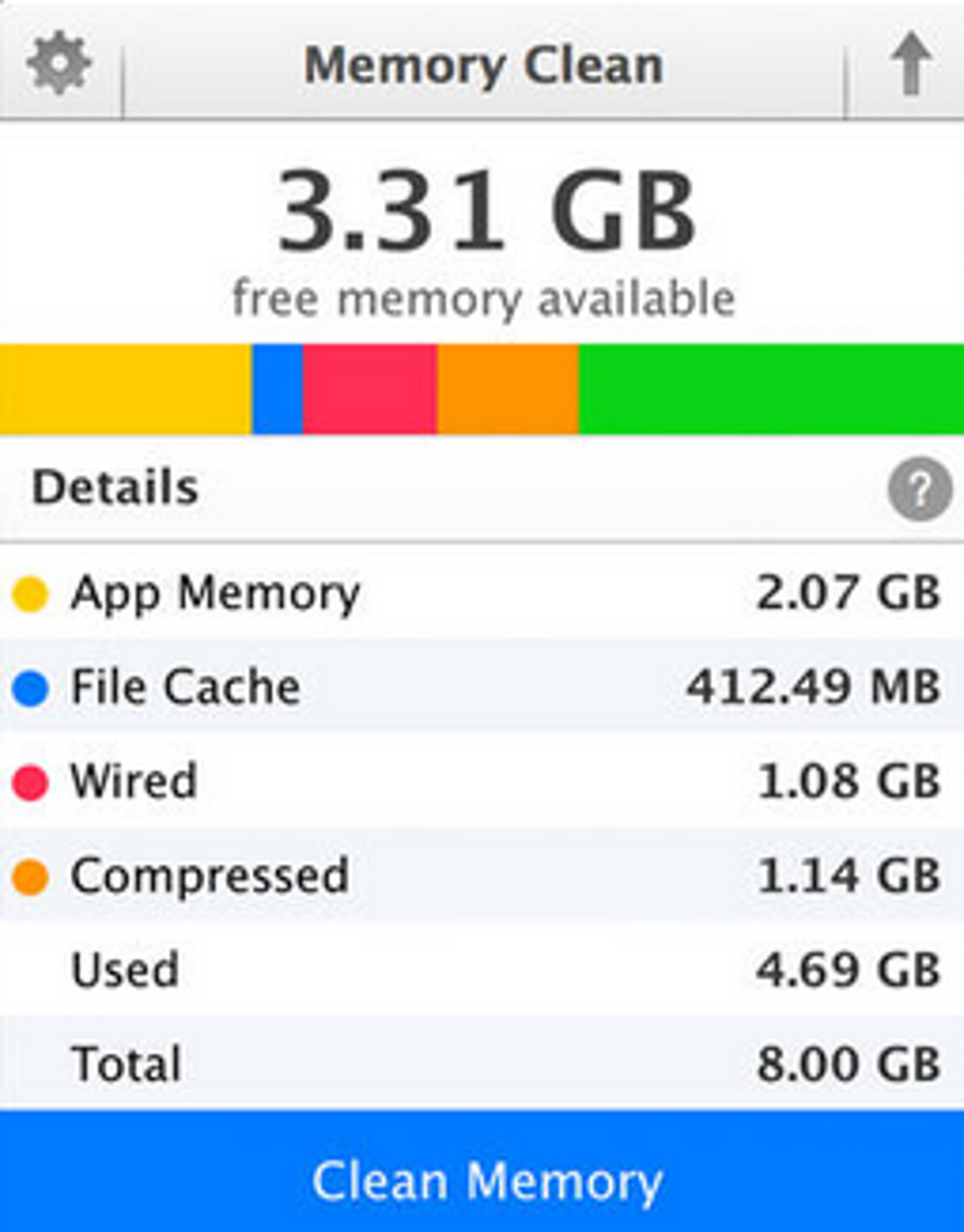Click the orange segment of memory bar

[508, 389]
